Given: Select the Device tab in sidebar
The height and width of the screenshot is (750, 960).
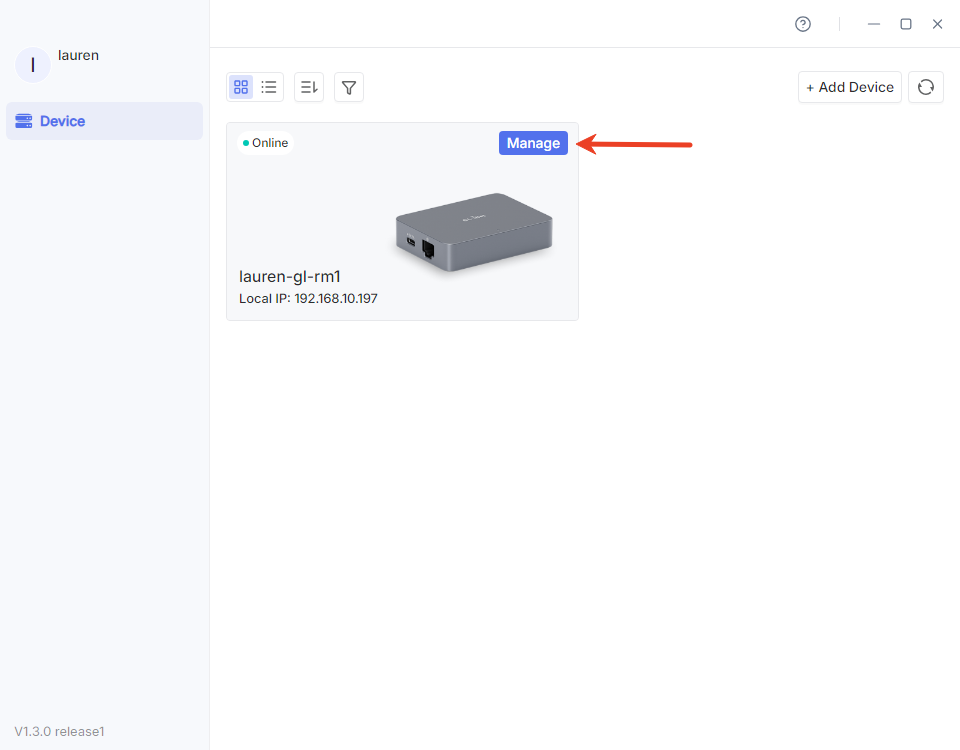Looking at the screenshot, I should [x=104, y=121].
